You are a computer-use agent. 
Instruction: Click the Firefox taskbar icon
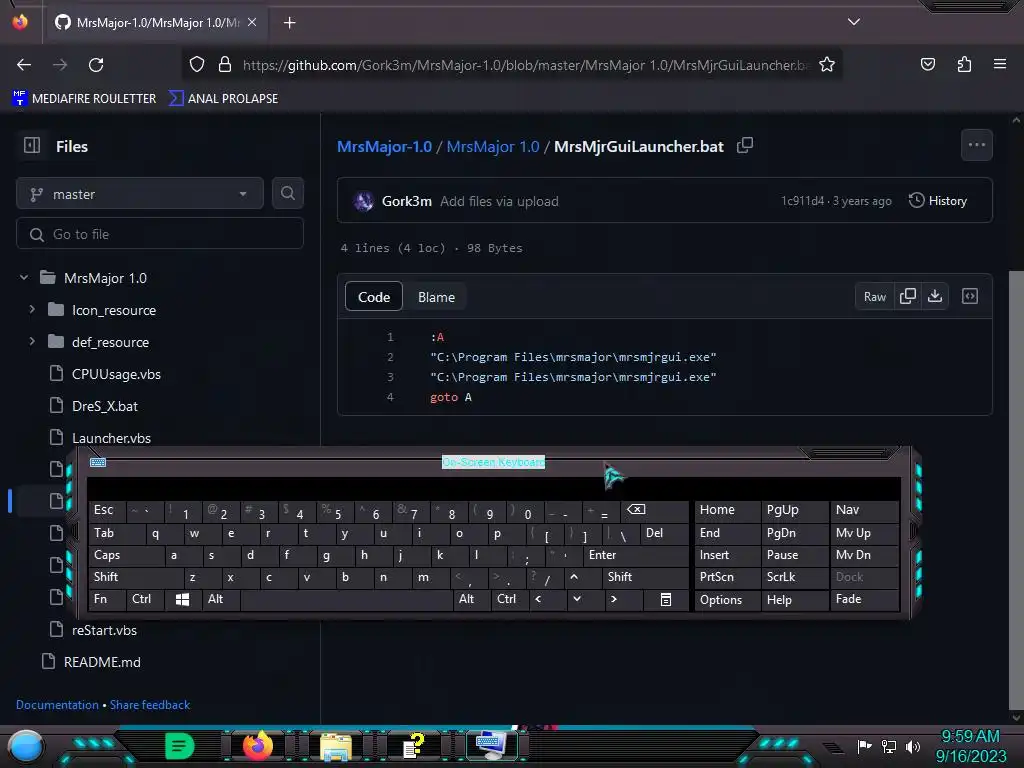(257, 745)
